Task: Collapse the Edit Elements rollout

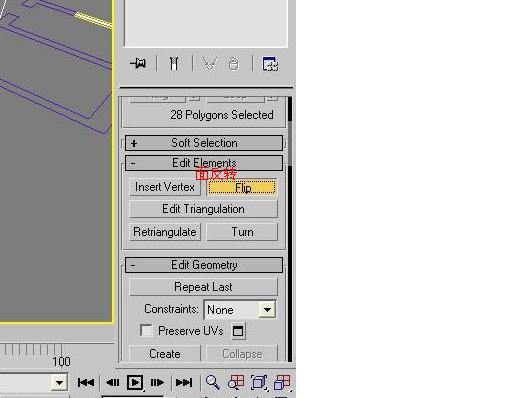Action: (204, 163)
